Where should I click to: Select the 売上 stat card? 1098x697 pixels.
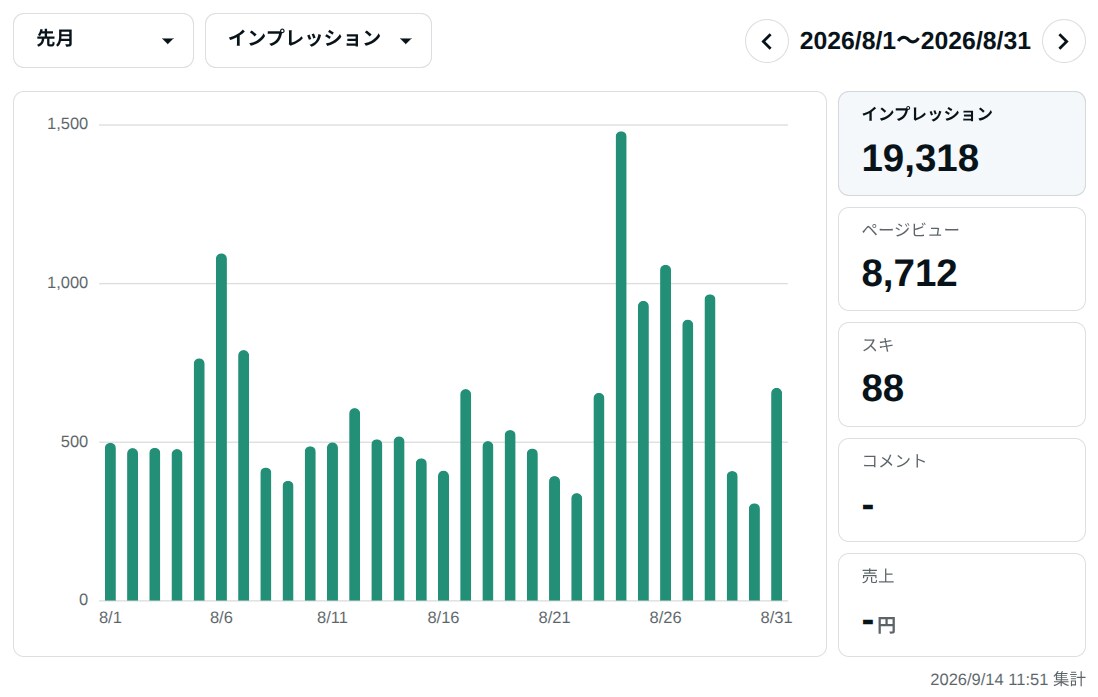point(961,605)
